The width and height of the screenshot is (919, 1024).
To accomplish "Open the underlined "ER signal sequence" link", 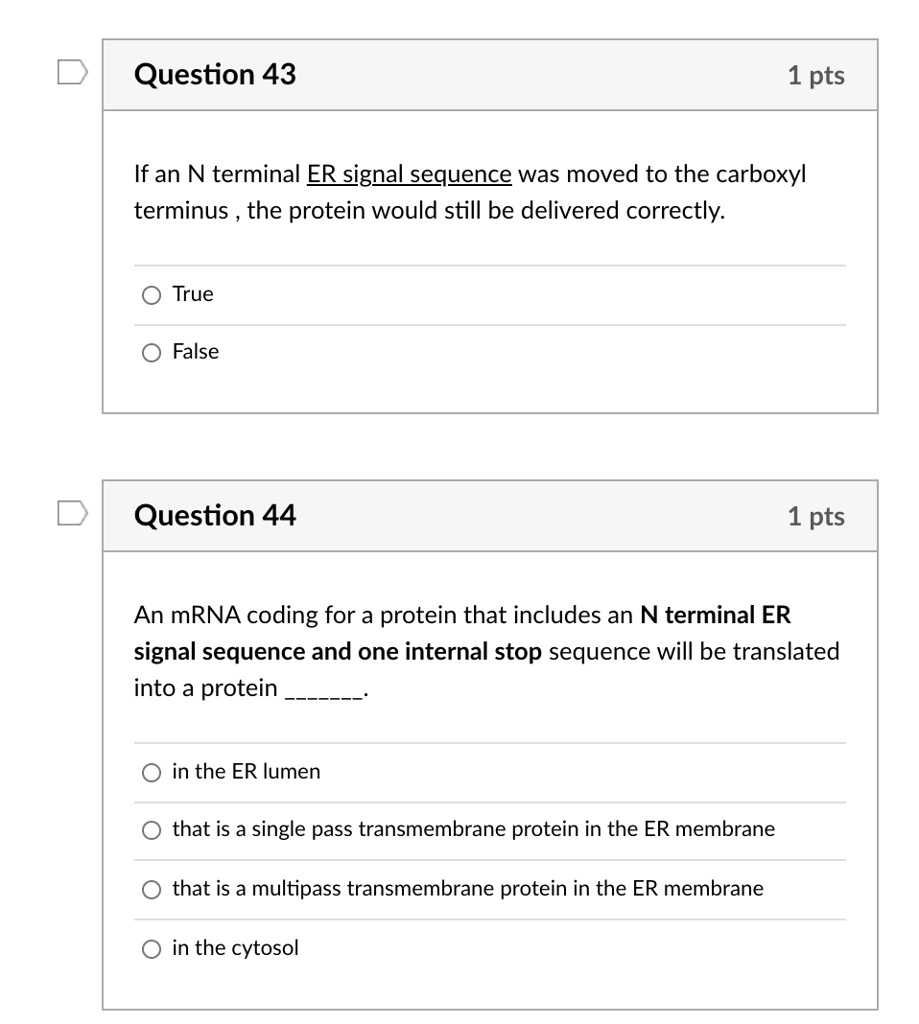I will point(410,174).
